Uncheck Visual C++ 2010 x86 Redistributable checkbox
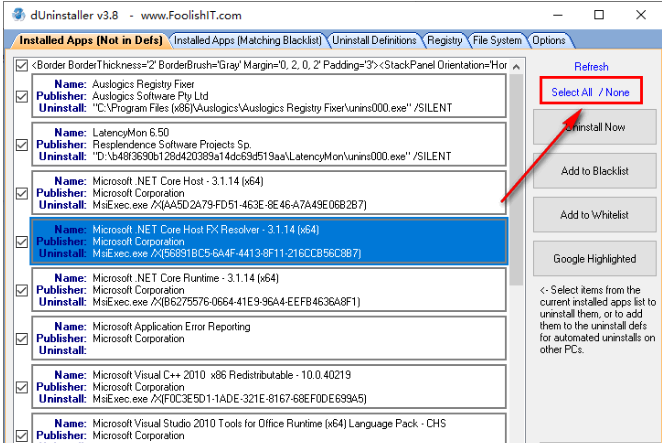This screenshot has height=443, width=662. [22, 388]
